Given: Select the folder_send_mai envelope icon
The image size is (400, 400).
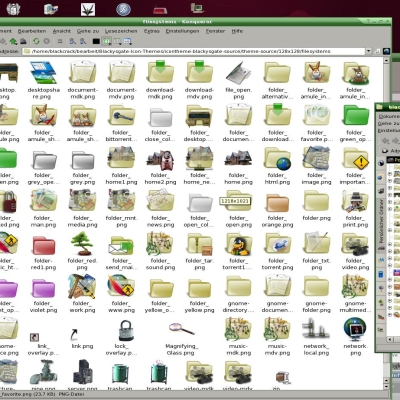Looking at the screenshot, I should coord(122,244).
